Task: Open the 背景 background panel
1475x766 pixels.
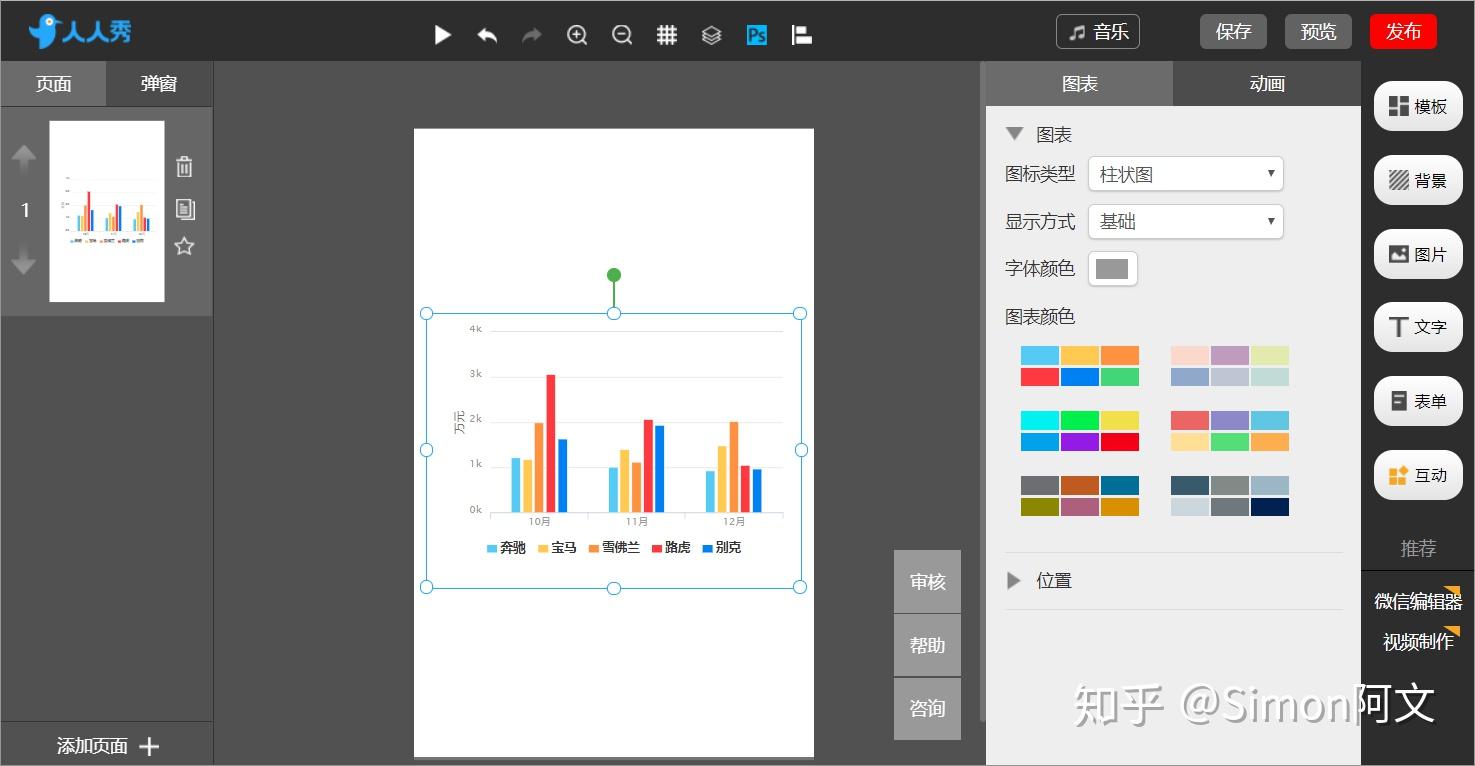Action: click(1418, 180)
